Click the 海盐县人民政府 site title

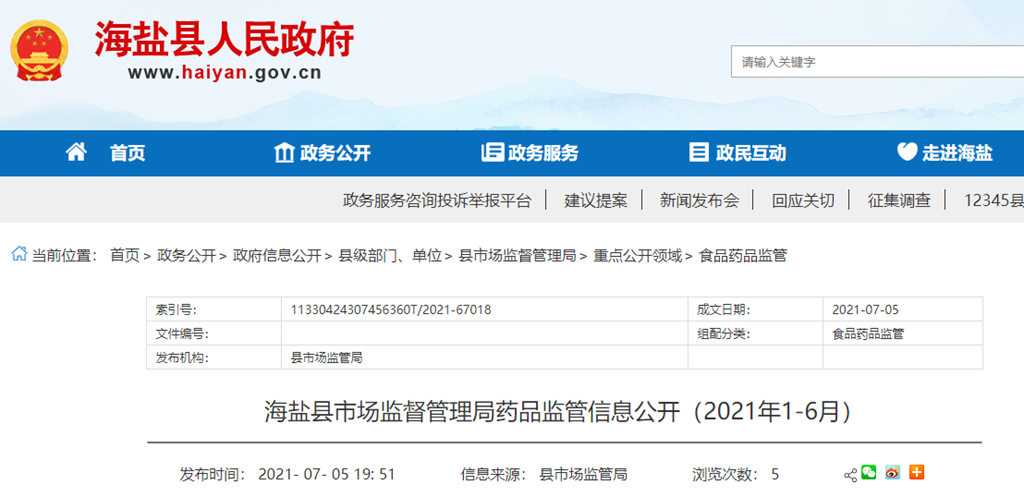[225, 40]
